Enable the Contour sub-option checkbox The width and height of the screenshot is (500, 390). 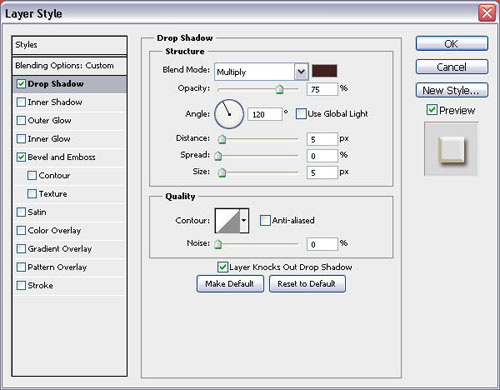tap(32, 175)
